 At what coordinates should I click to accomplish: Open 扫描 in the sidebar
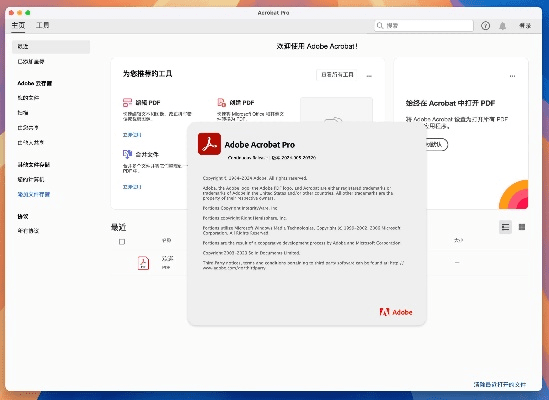click(x=23, y=113)
